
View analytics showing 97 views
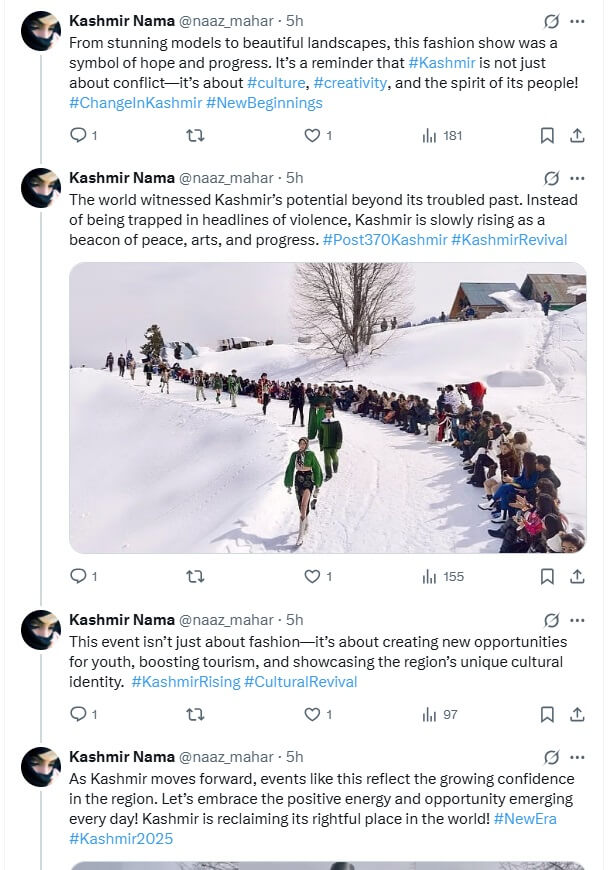(440, 714)
